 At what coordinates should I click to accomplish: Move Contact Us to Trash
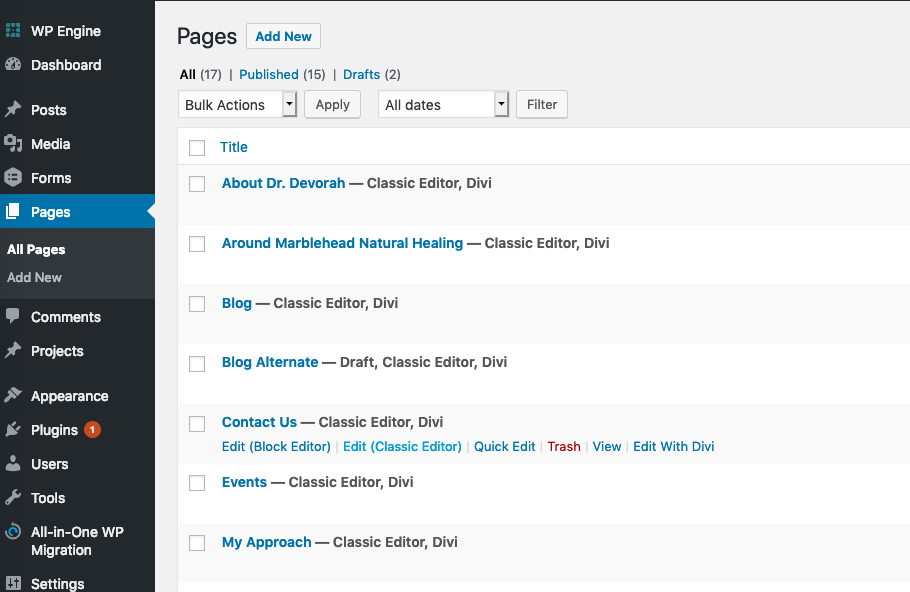[x=564, y=446]
